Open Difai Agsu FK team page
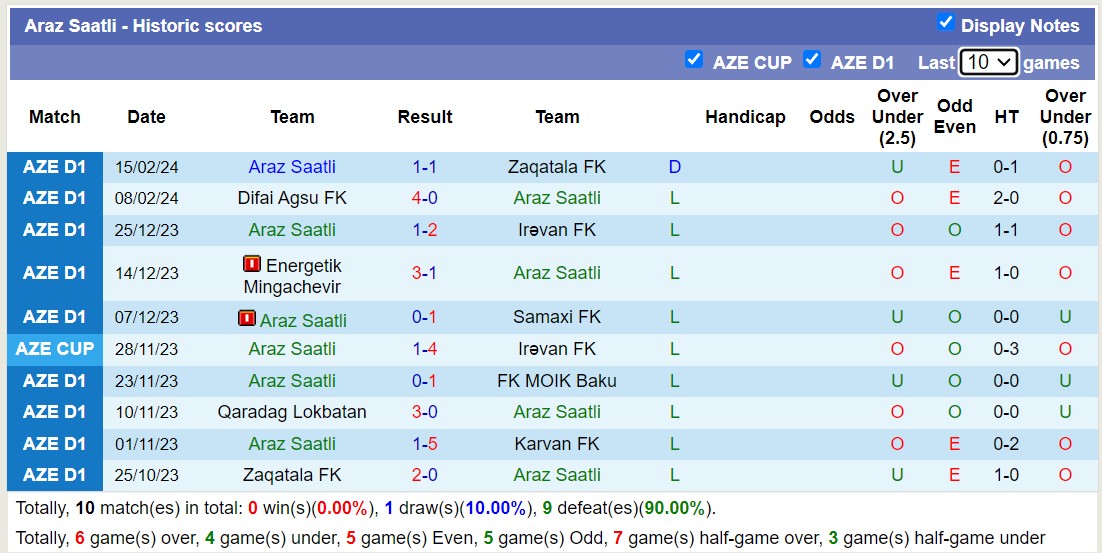 pyautogui.click(x=292, y=198)
